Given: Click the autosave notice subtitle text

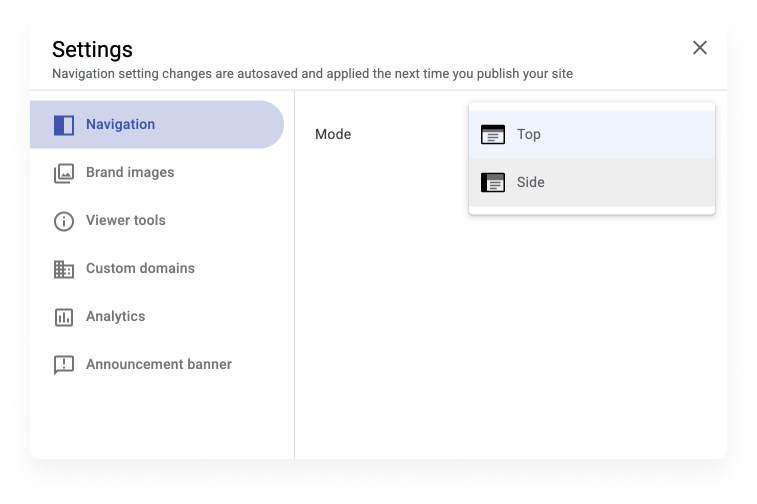Looking at the screenshot, I should [312, 74].
